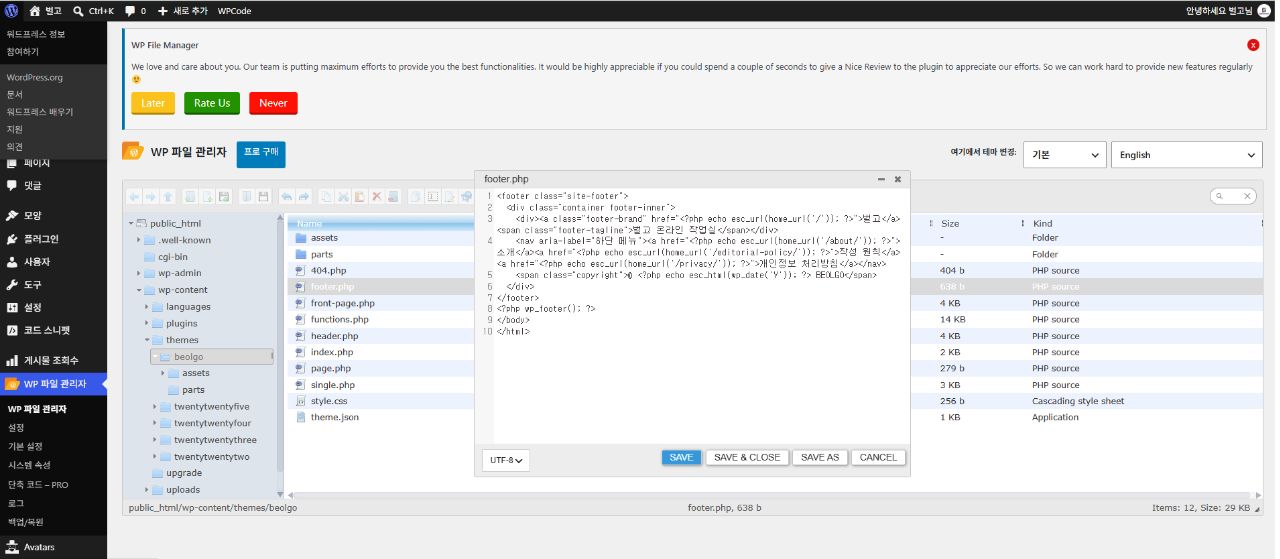The height and width of the screenshot is (559, 1280).
Task: Open WordPress.org link in submenu
Action: tap(35, 77)
